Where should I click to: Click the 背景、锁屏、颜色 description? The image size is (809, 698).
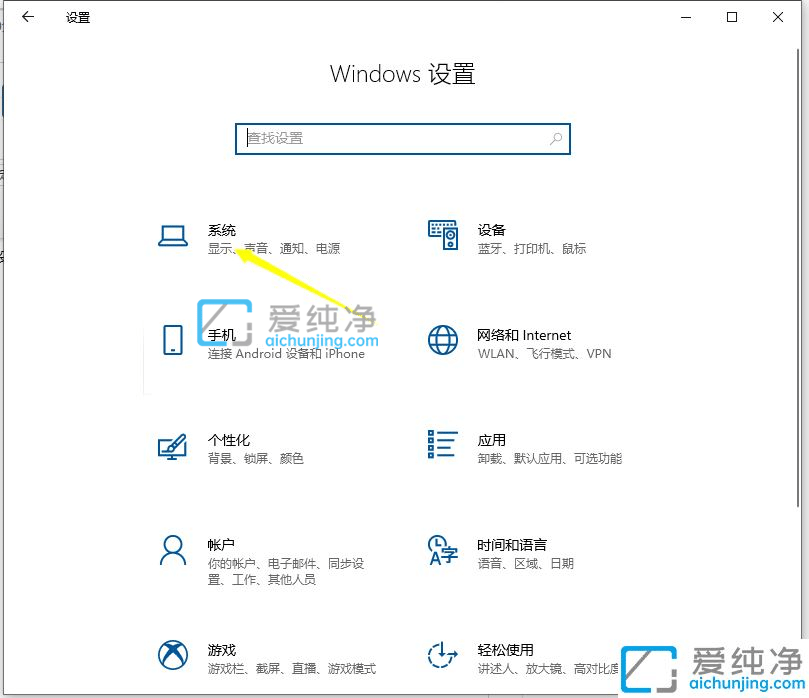(x=256, y=459)
